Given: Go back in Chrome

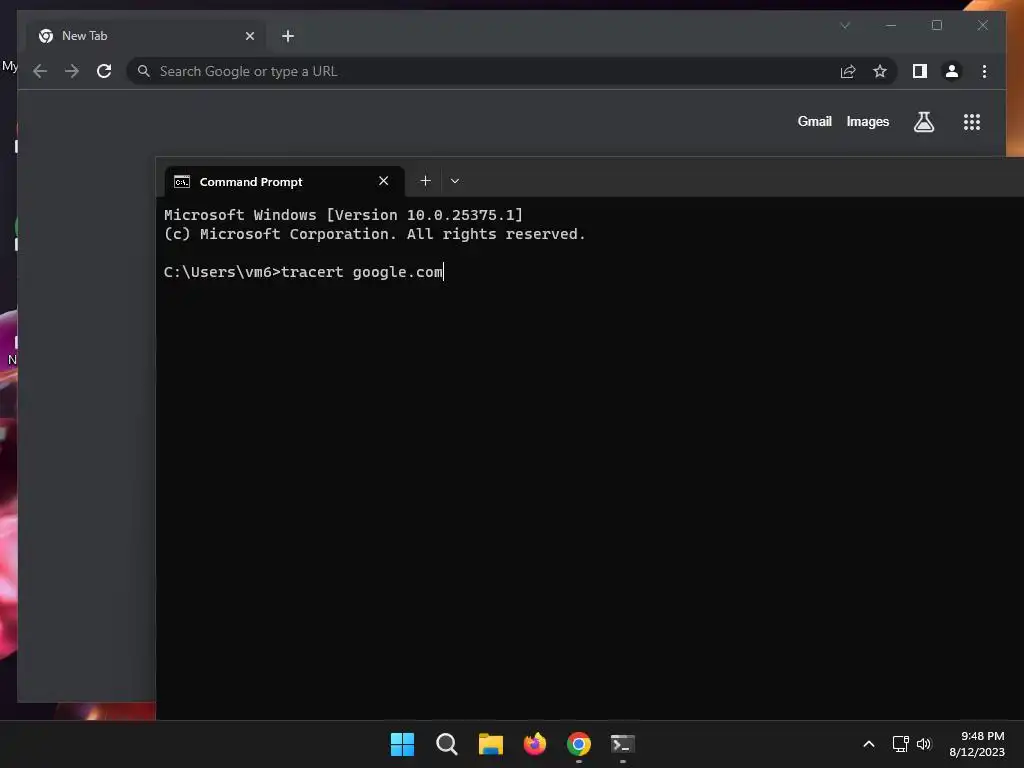Looking at the screenshot, I should point(40,71).
